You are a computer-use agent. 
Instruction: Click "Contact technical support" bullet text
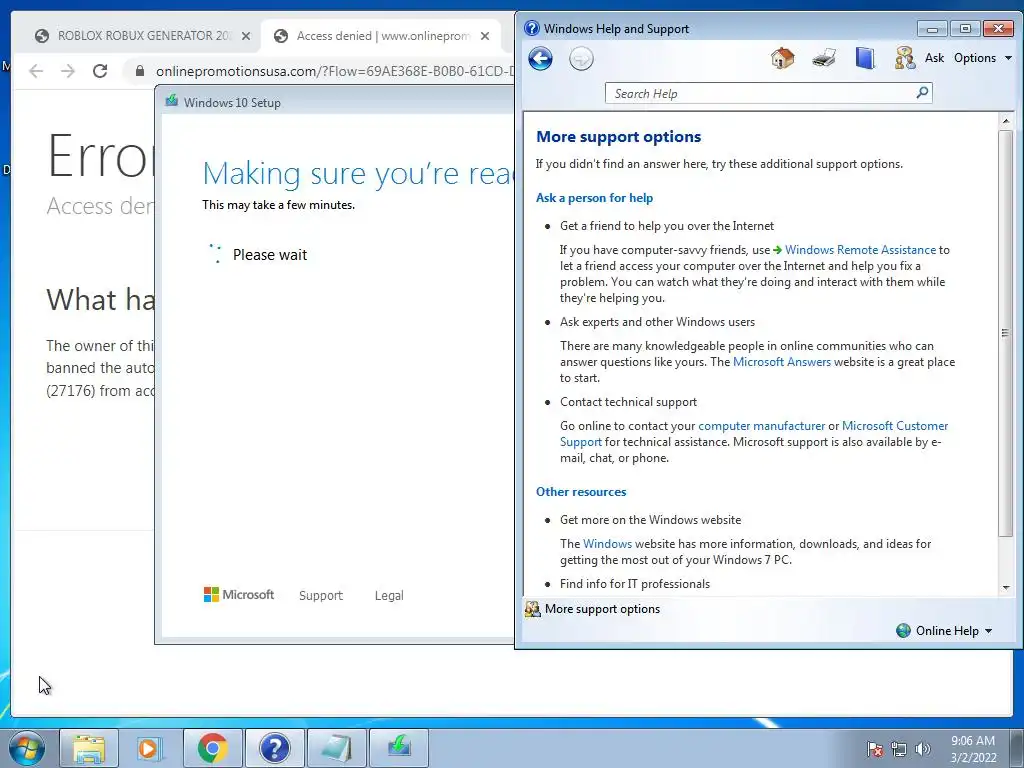pyautogui.click(x=628, y=402)
